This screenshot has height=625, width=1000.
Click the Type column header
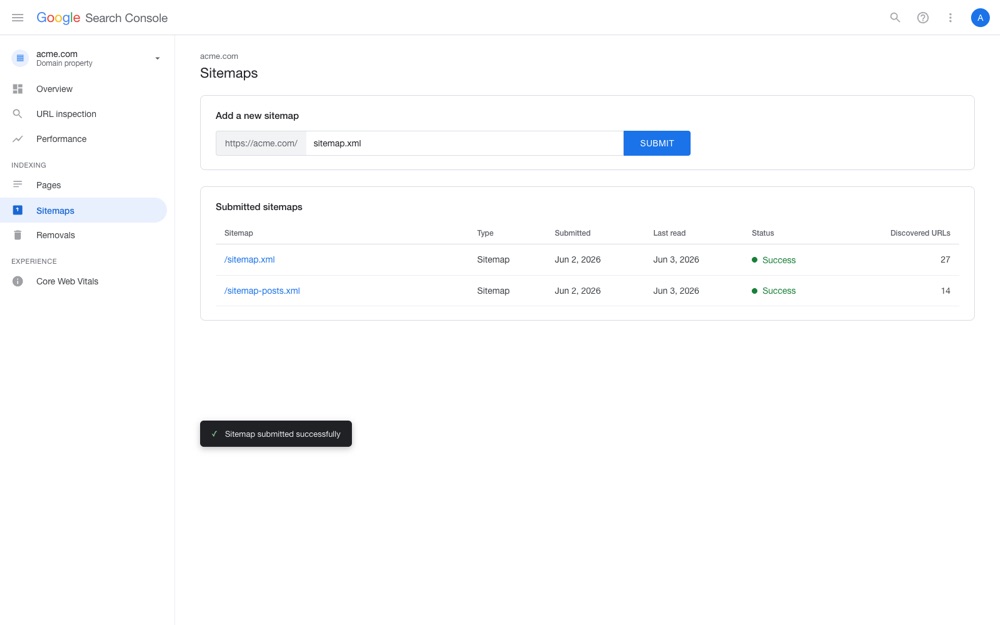pyautogui.click(x=485, y=233)
